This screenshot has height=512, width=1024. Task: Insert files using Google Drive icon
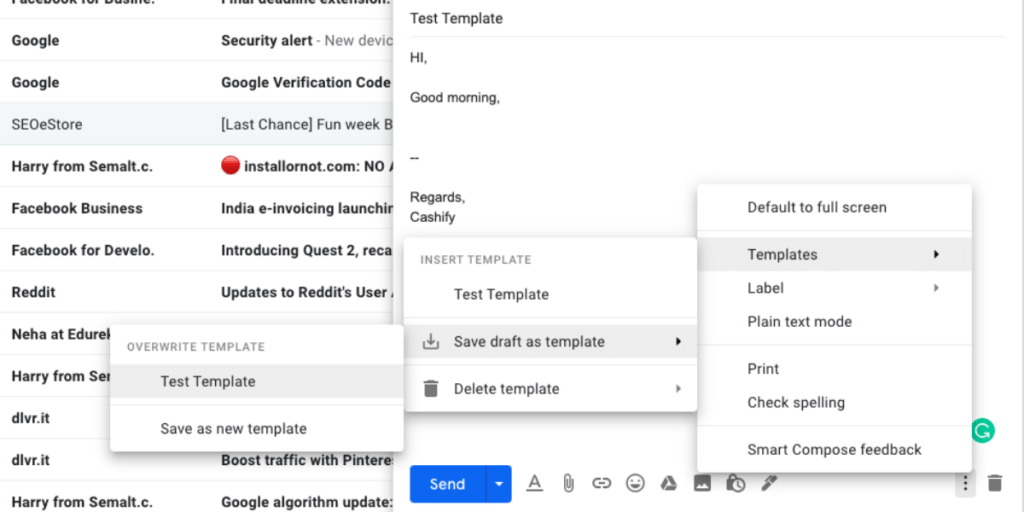668,483
